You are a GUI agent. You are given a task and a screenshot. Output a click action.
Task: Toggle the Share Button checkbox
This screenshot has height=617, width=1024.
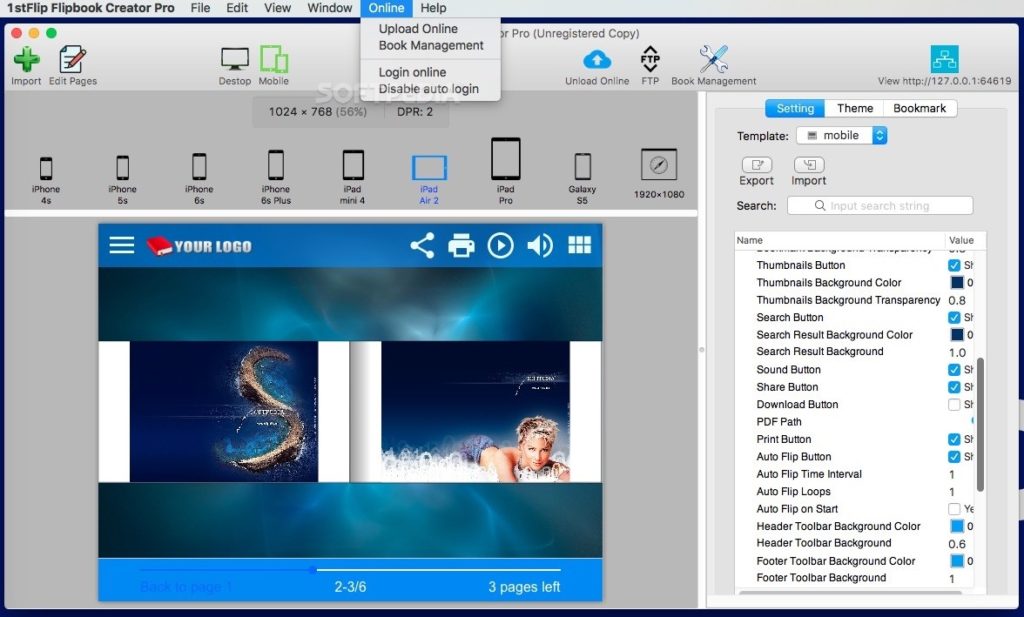(954, 387)
